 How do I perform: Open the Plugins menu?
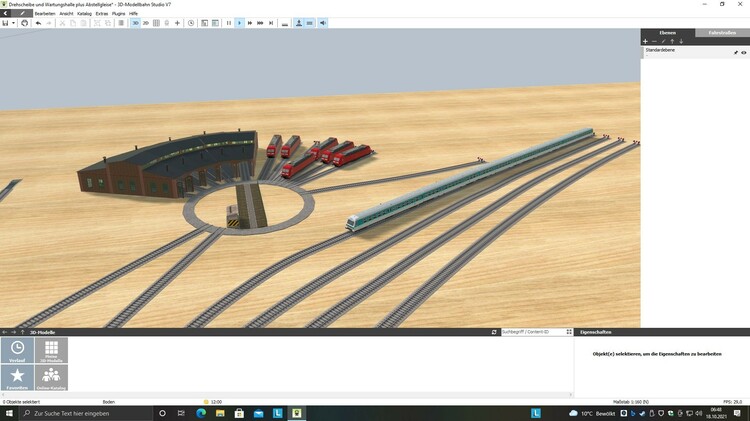tap(118, 13)
